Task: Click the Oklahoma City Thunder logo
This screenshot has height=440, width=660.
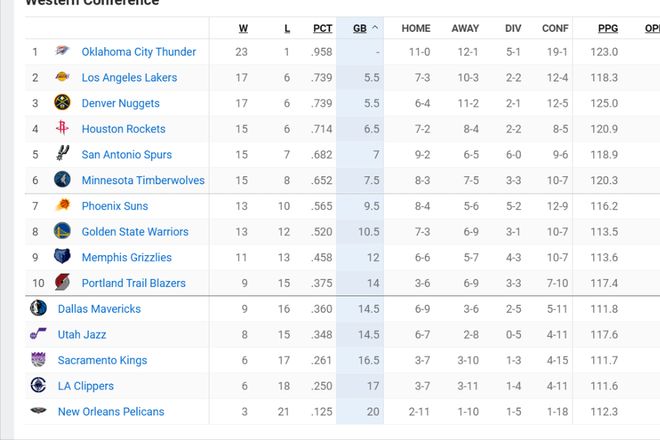Action: 62,52
